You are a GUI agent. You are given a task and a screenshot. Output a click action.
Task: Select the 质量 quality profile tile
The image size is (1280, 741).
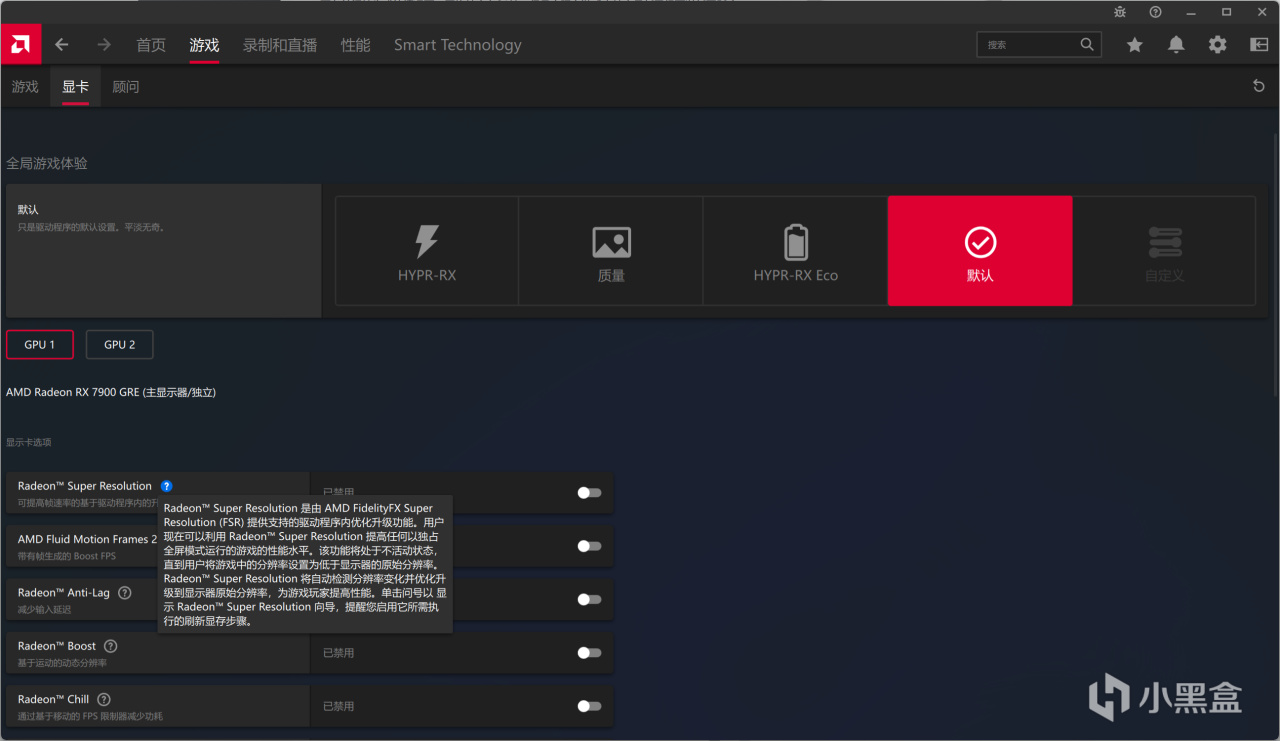click(611, 251)
